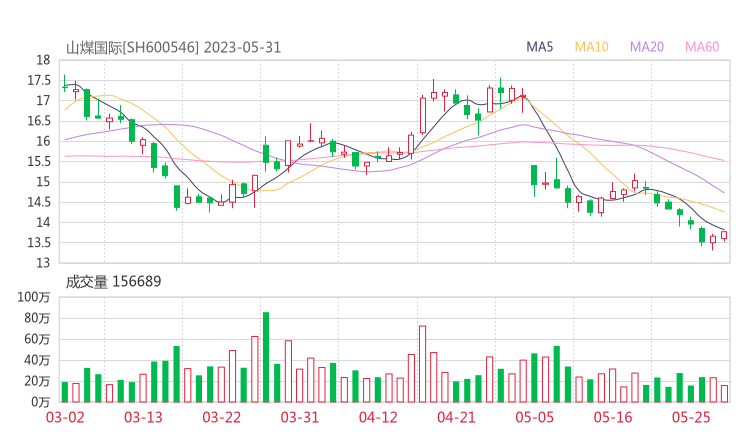Click the 80万 volume axis label

[37, 318]
